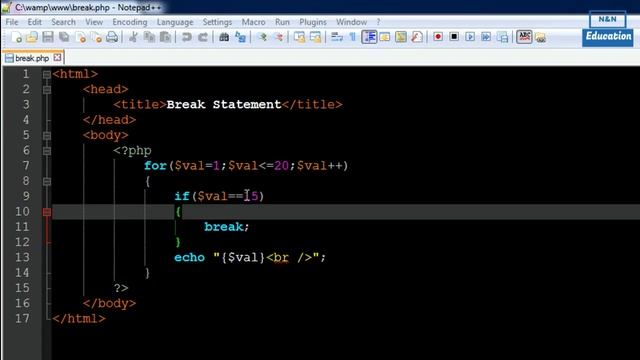Click the echo keyword on line 13
640x360 pixels.
point(189,257)
